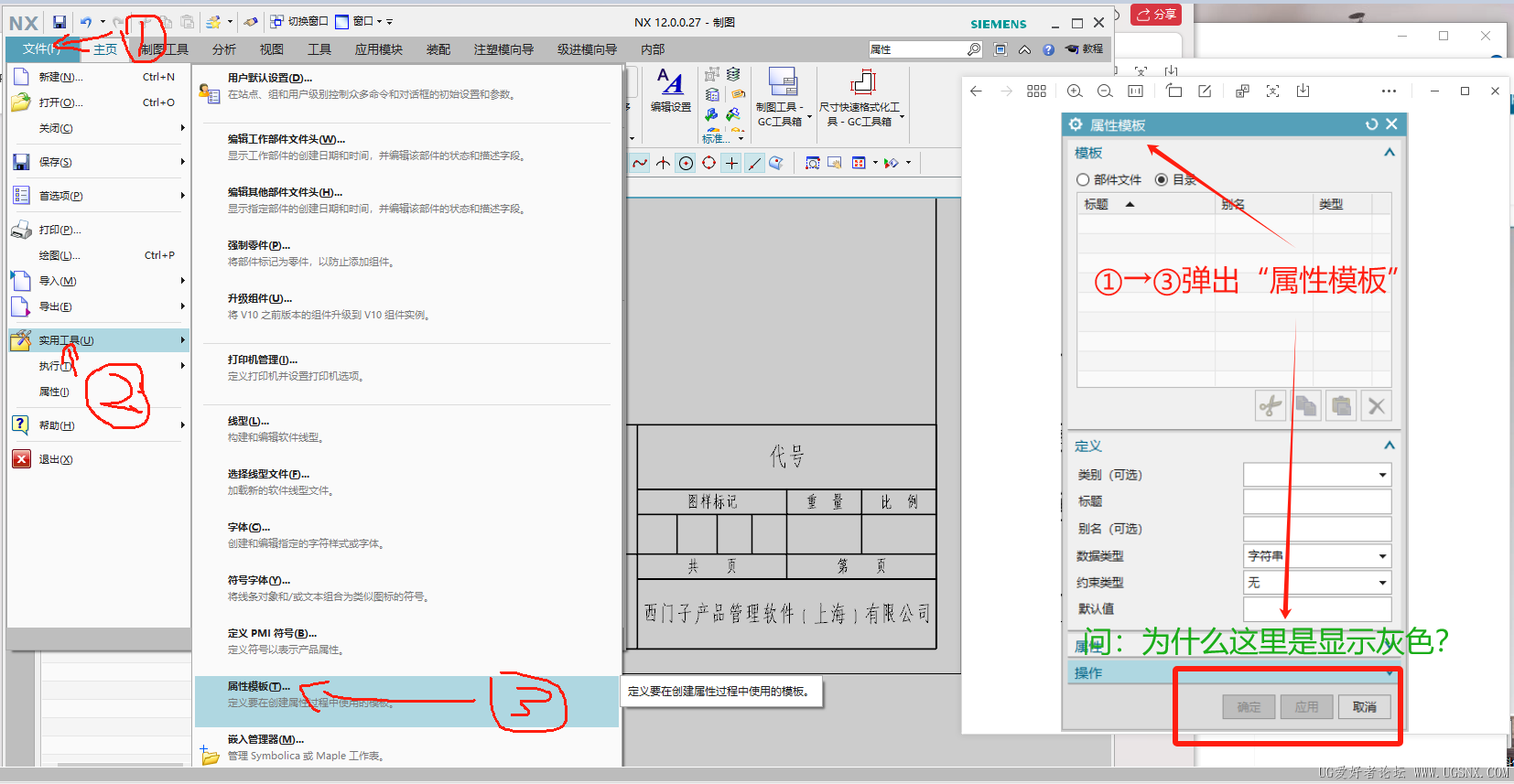1514x784 pixels.
Task: Toggle the intersection snap point icon
Action: point(663,163)
